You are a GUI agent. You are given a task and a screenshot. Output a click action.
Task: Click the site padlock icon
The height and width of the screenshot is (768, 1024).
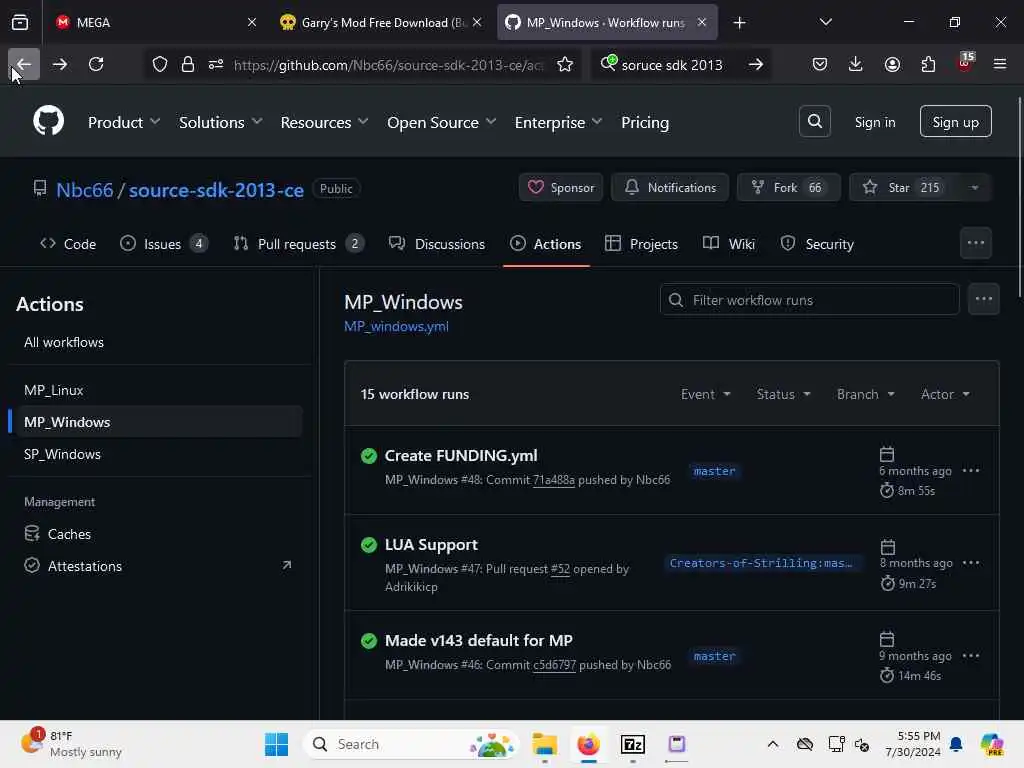click(188, 65)
